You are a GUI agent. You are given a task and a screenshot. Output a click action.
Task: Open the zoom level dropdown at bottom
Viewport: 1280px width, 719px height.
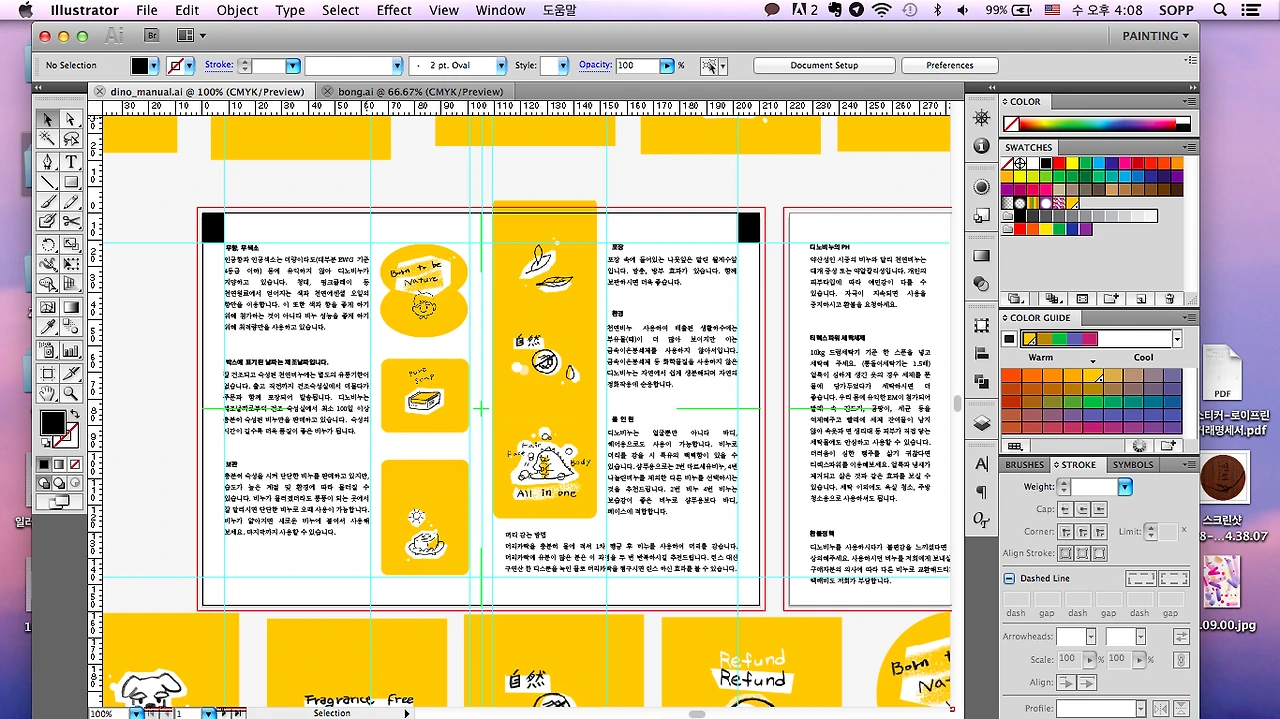pos(137,713)
